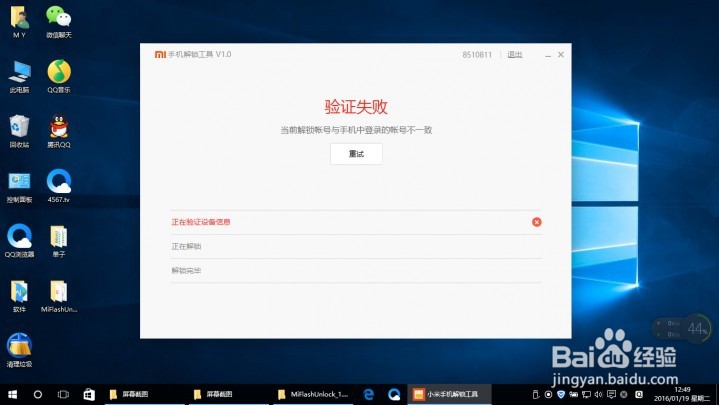The image size is (719, 405).
Task: Open QQ Browser from the taskbar
Action: coord(394,394)
